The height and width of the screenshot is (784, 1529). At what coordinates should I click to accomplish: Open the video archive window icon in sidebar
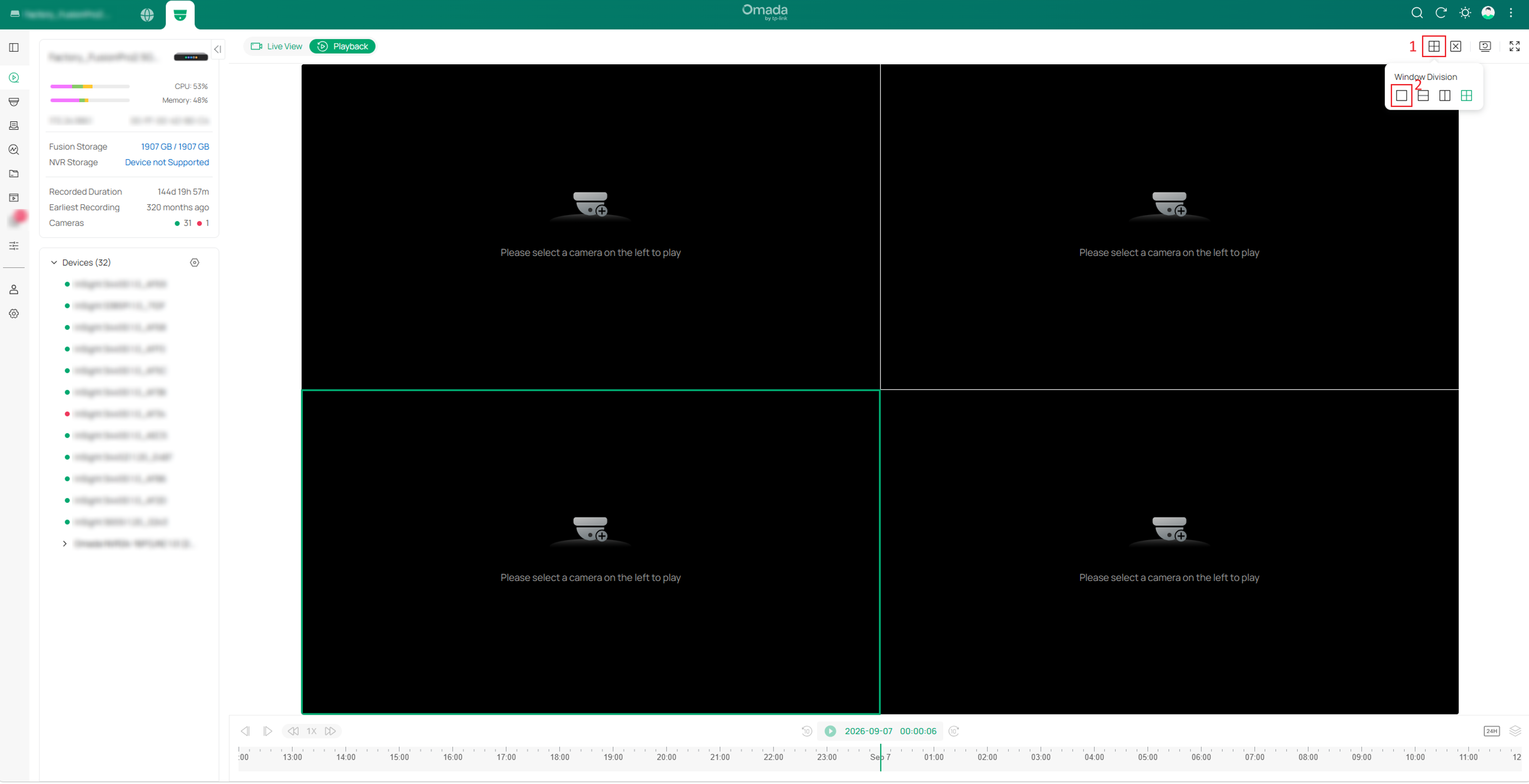click(14, 198)
